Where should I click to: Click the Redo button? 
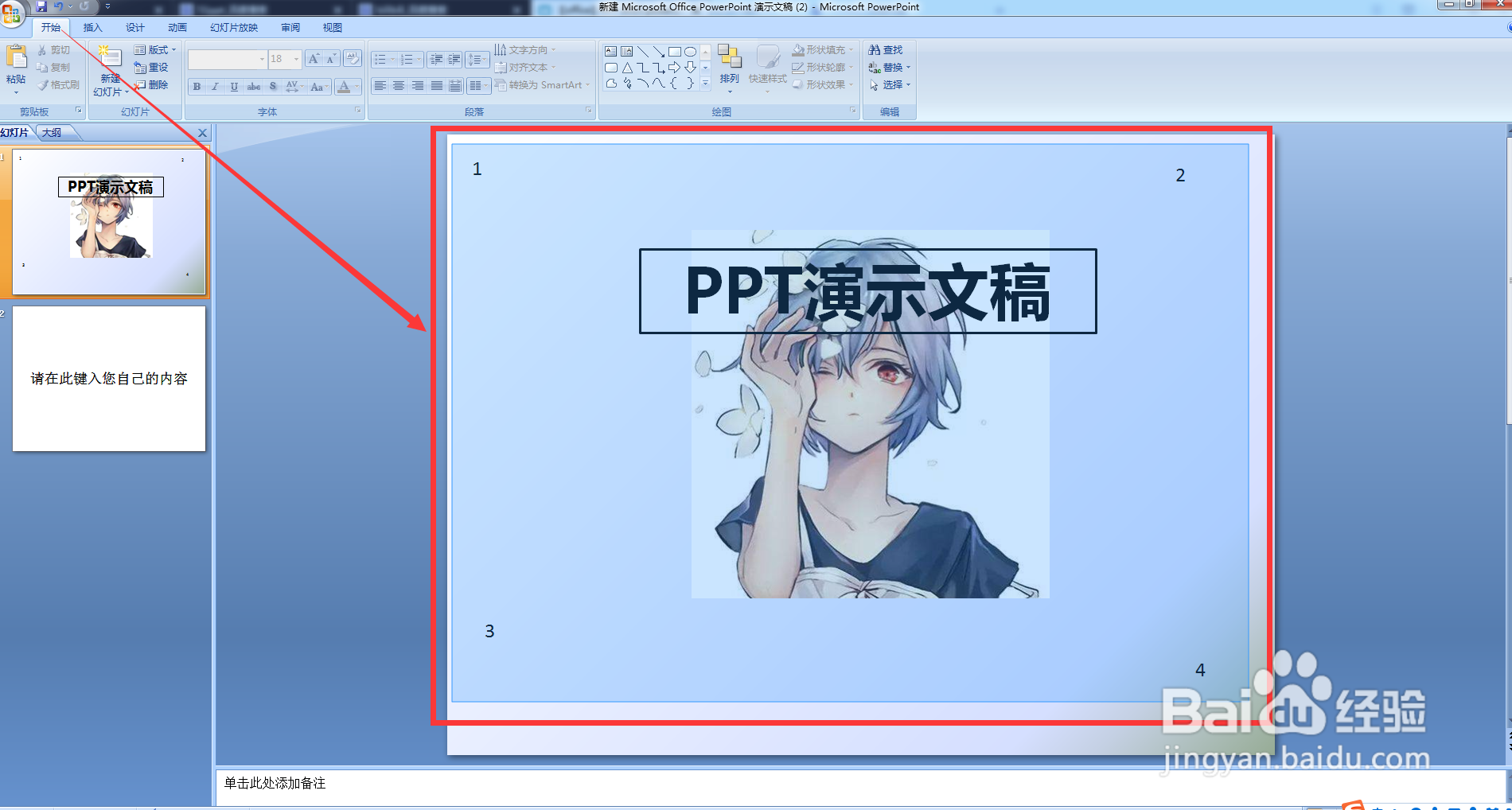tap(84, 6)
